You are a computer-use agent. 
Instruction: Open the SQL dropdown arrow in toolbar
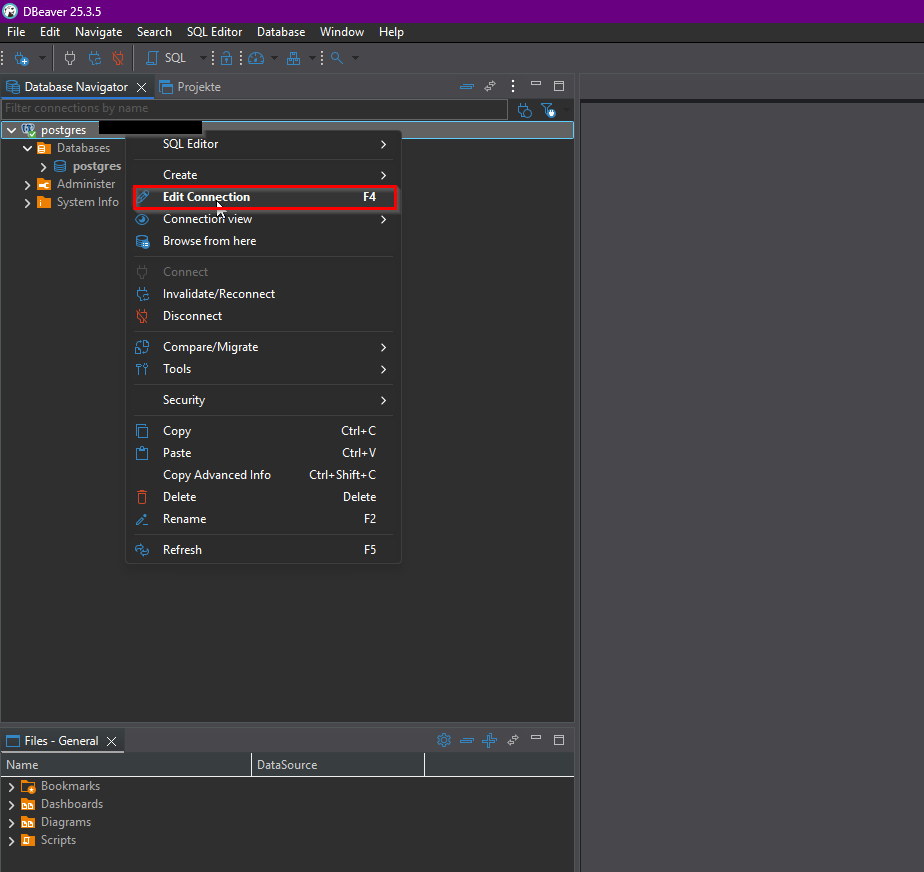pyautogui.click(x=203, y=58)
